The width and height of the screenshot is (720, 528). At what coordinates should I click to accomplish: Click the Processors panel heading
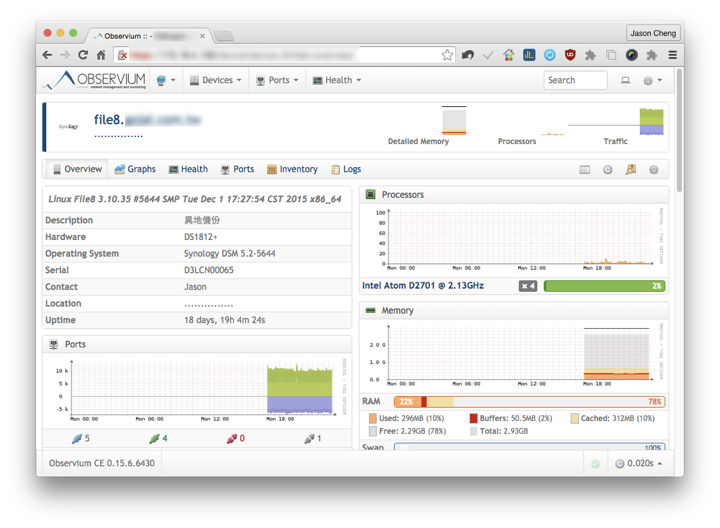[403, 195]
